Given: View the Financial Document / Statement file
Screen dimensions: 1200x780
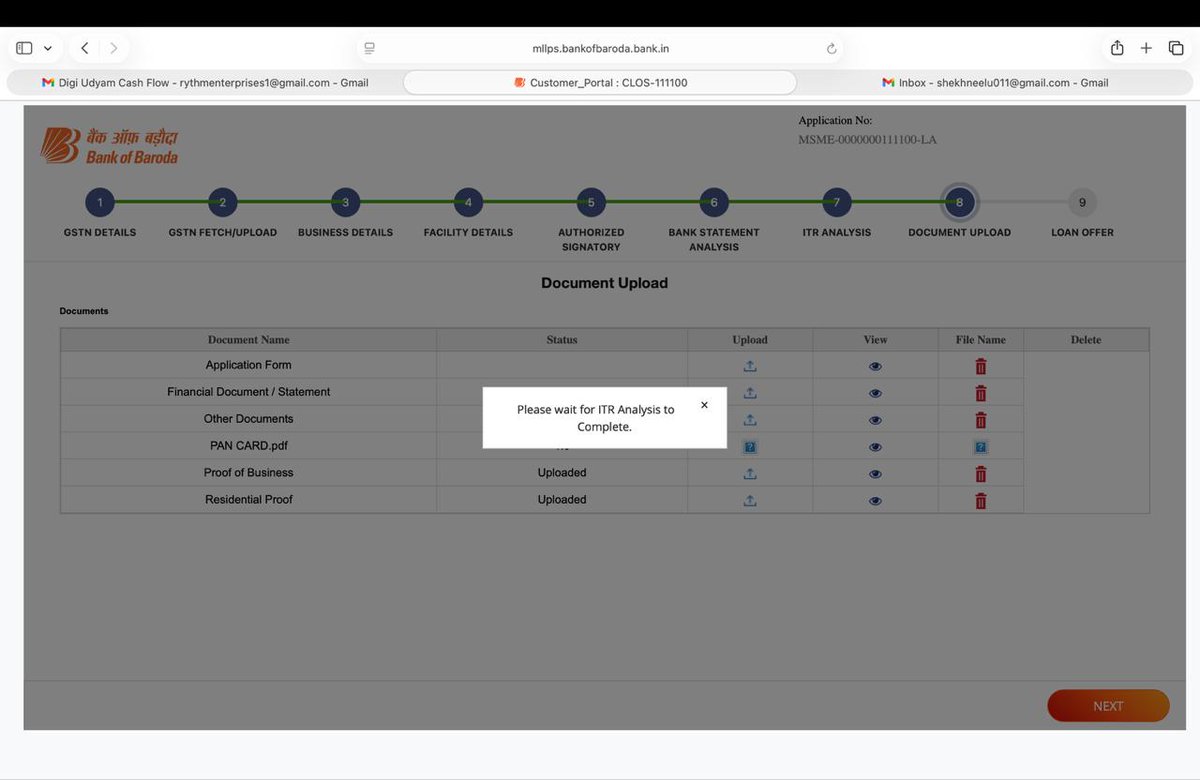Looking at the screenshot, I should click(x=875, y=393).
